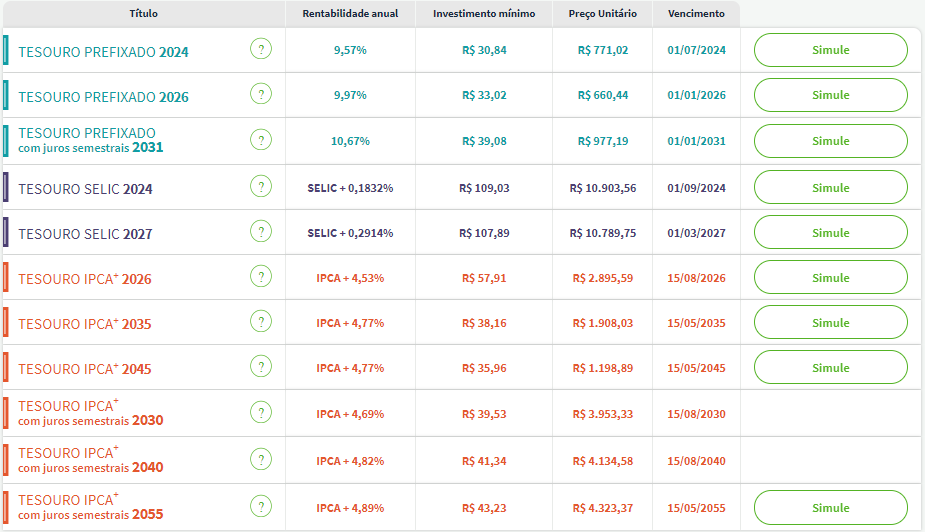Open the TESOURO PREFIXADO 2024 title
Viewport: 925px width, 532px height.
[103, 52]
